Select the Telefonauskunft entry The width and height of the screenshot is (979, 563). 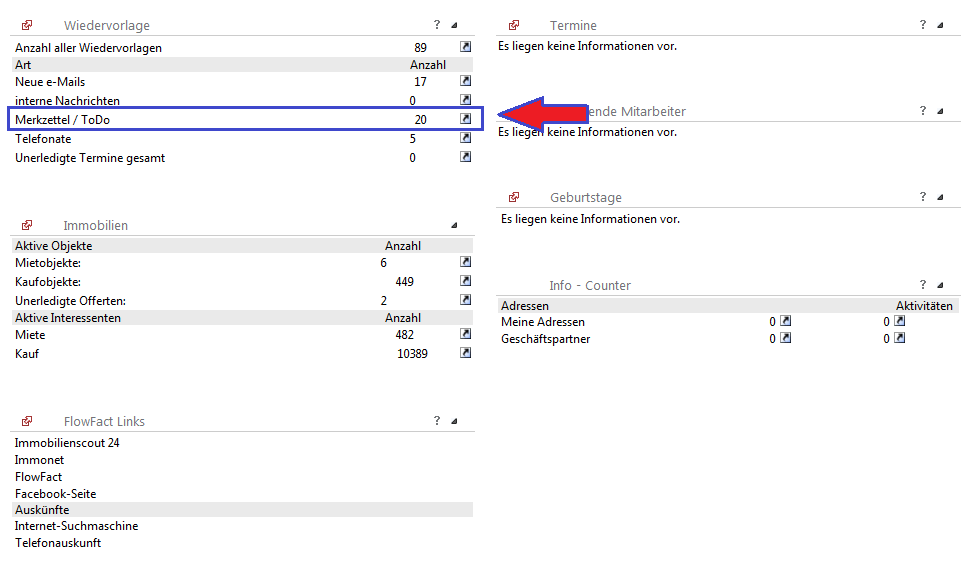58,543
